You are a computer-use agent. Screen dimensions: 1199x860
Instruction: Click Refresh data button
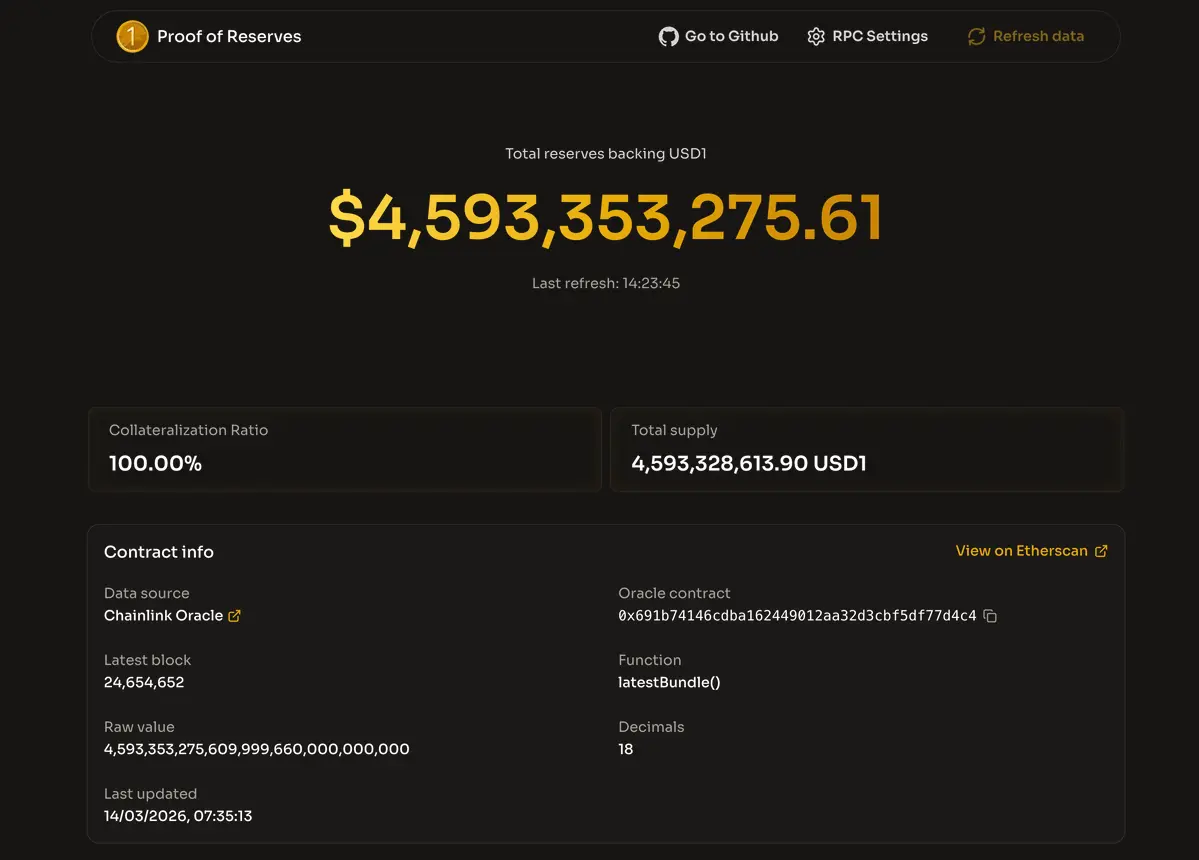coord(1025,37)
